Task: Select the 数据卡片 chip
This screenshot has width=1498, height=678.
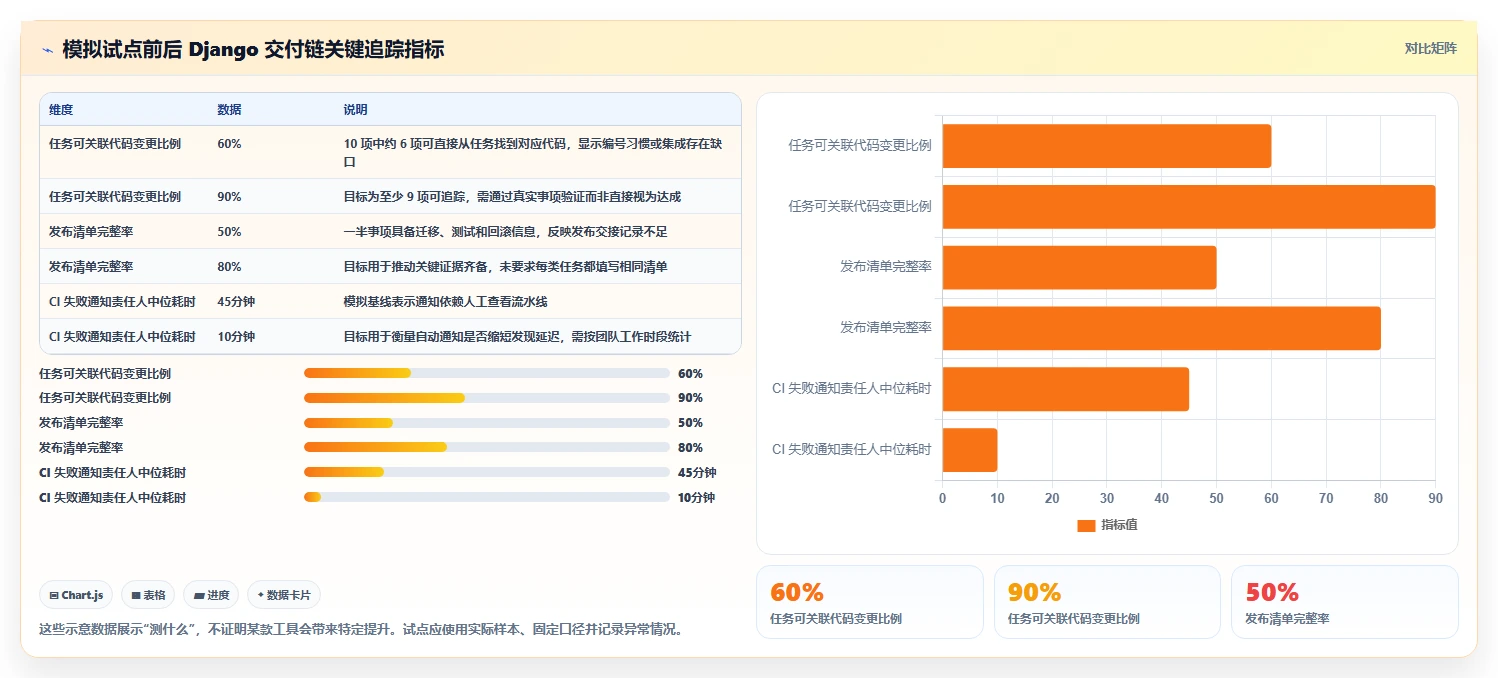Action: (x=284, y=595)
